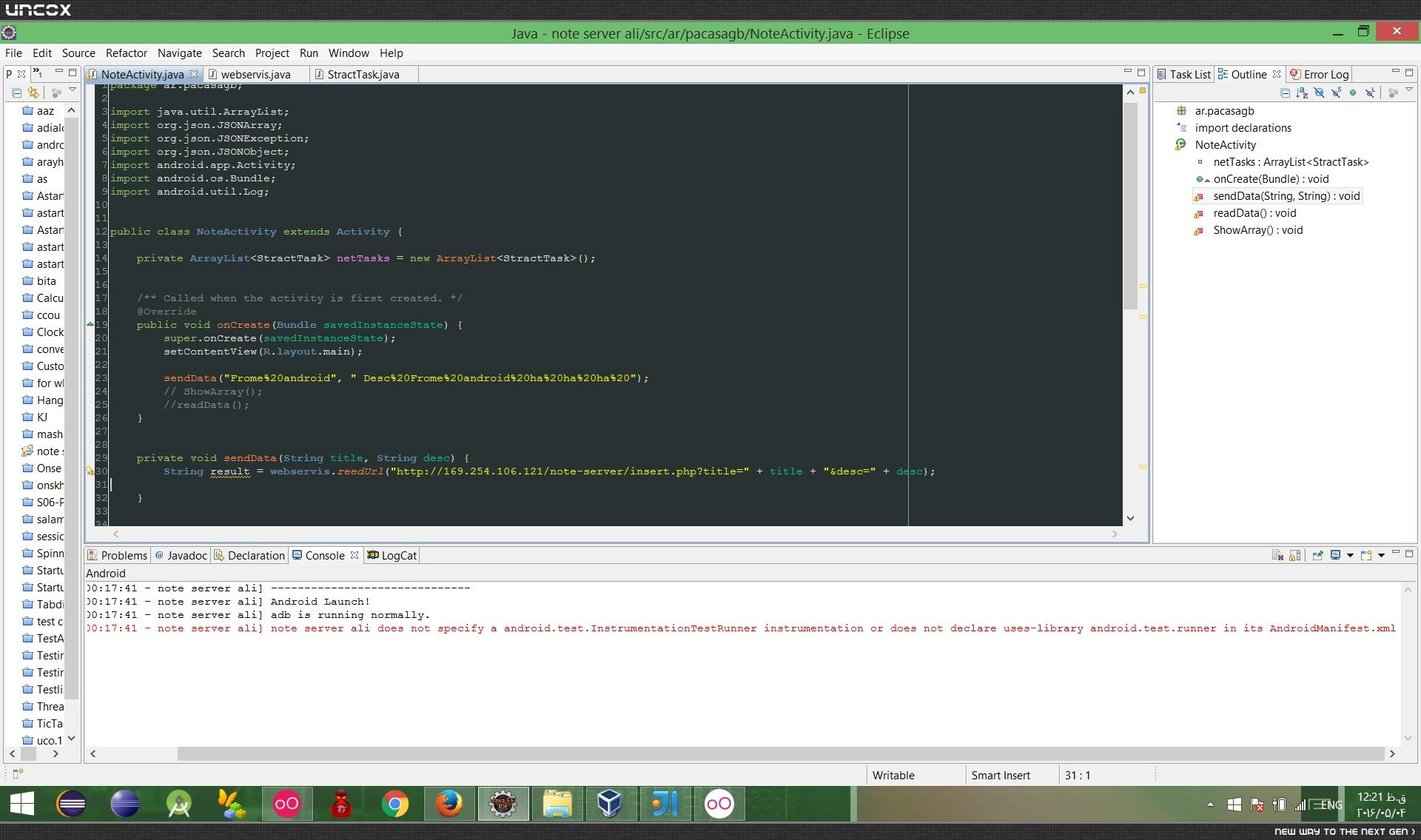Select the Hang project folder
The width and height of the screenshot is (1421, 840).
coord(43,400)
